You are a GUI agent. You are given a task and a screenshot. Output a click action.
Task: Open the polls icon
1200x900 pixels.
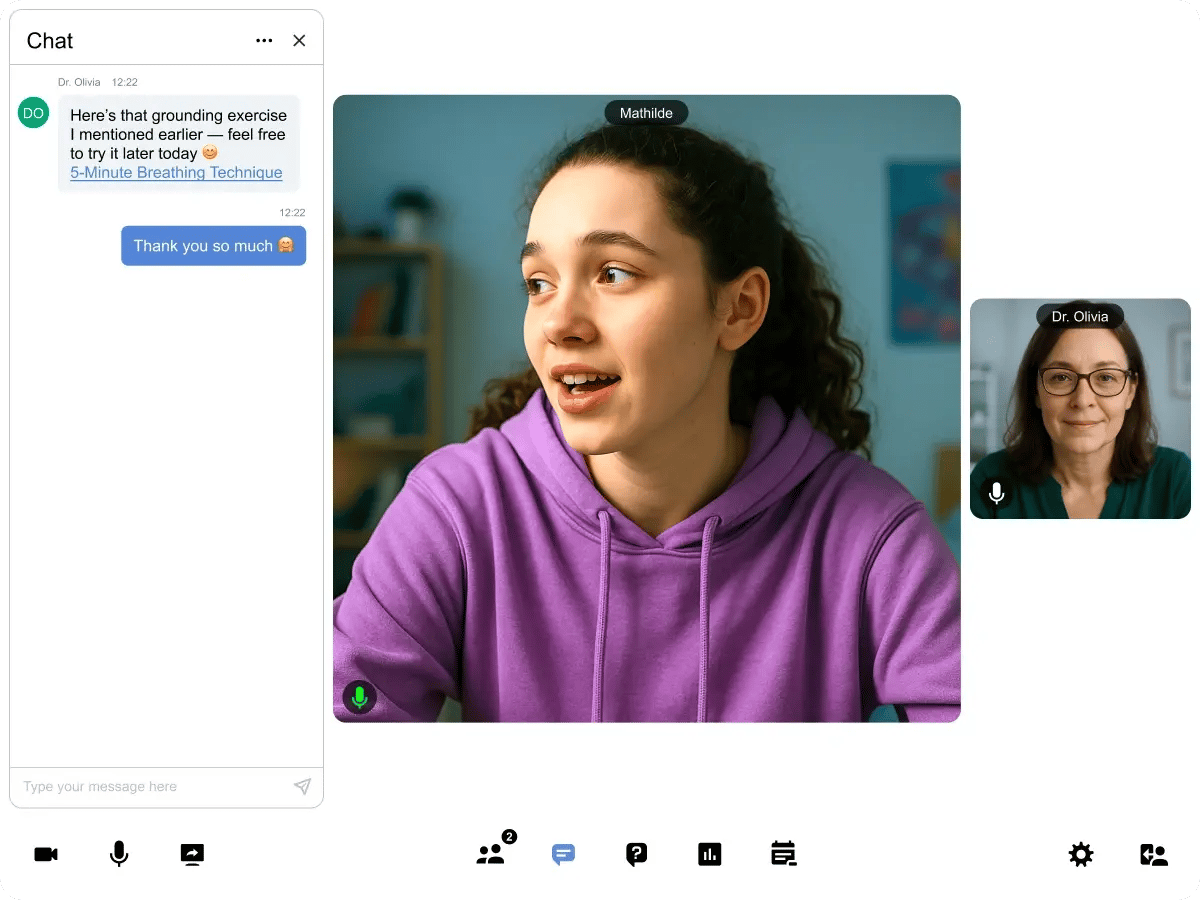pyautogui.click(x=710, y=854)
